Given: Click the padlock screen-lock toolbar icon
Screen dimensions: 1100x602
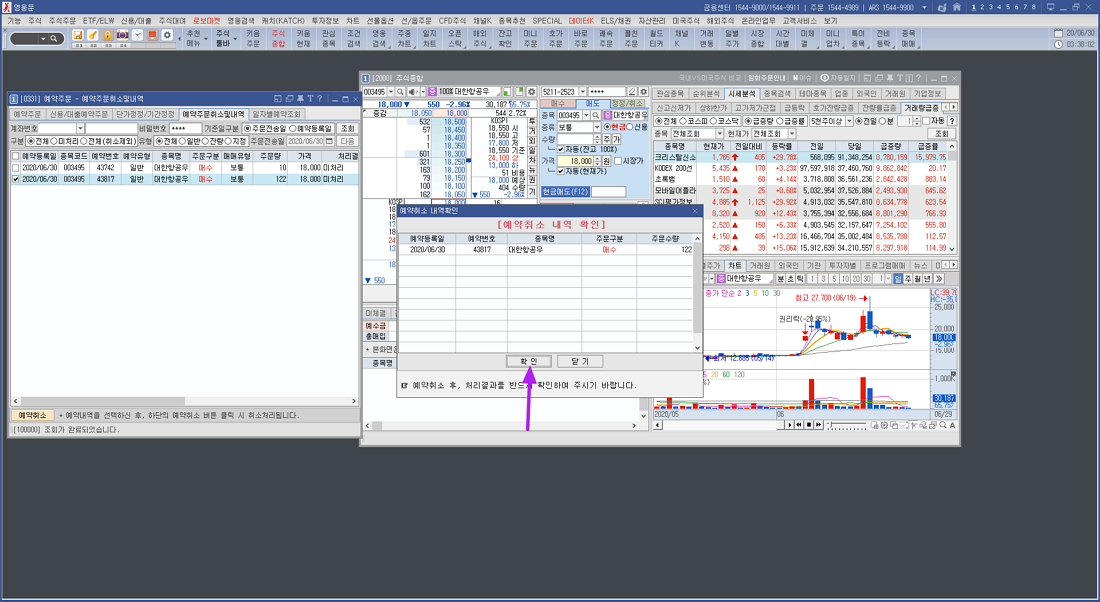Looking at the screenshot, I should pyautogui.click(x=107, y=35).
